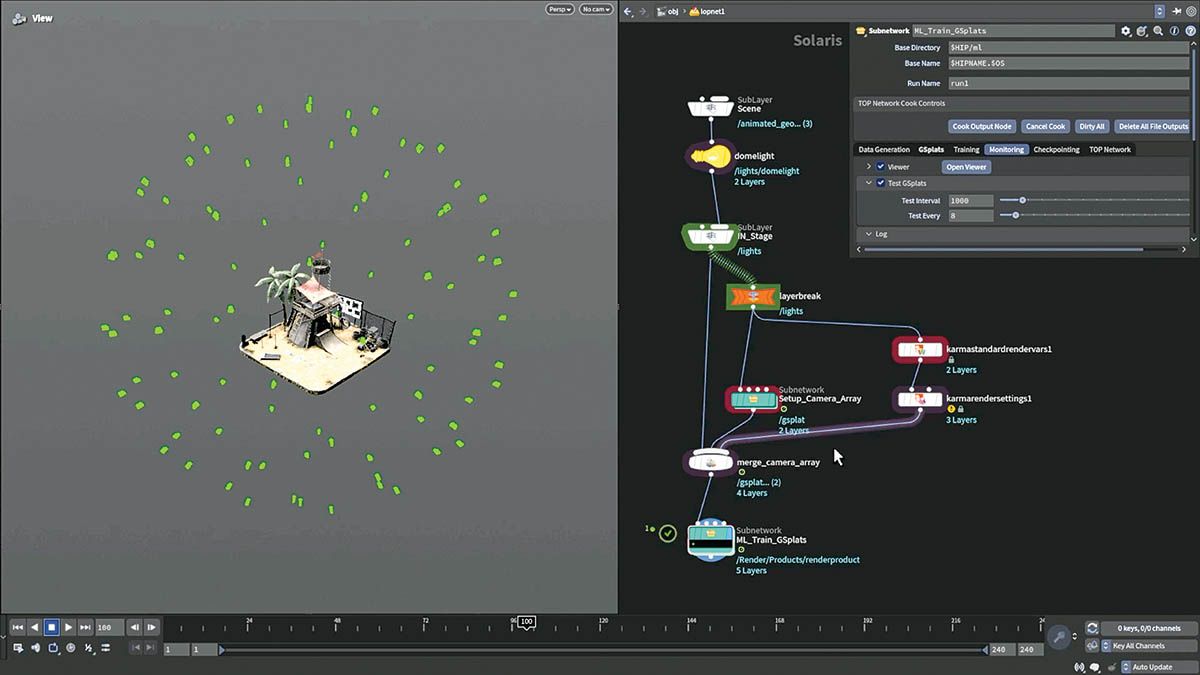
Task: Click the playback loop mode icon
Action: pyautogui.click(x=54, y=648)
